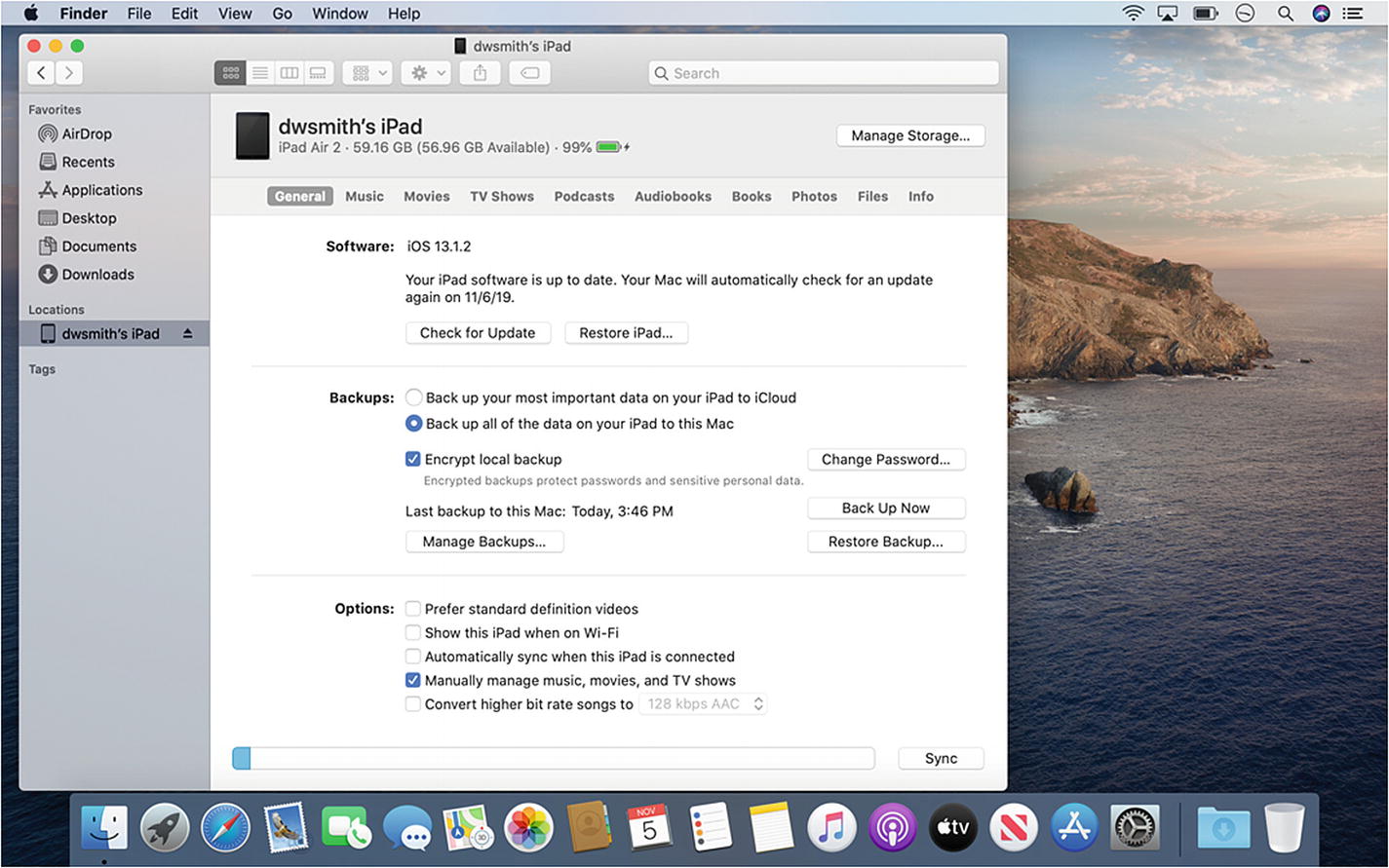Screen dimensions: 1389x868
Task: Enable Convert higher bit rate songs checkbox
Action: click(x=413, y=704)
